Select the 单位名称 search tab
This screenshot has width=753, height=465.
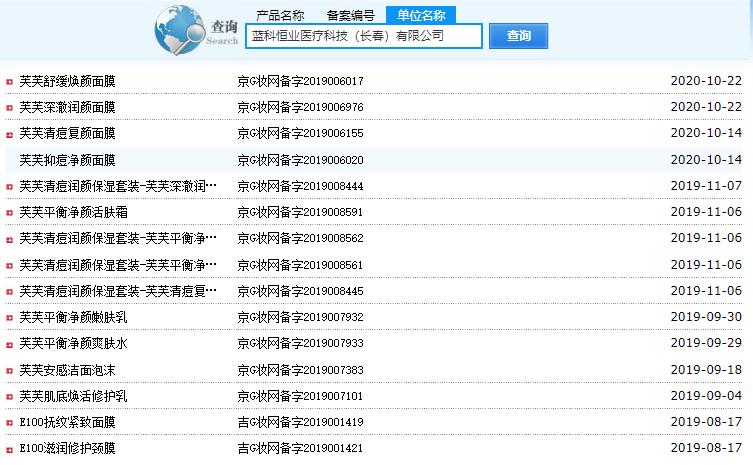421,15
